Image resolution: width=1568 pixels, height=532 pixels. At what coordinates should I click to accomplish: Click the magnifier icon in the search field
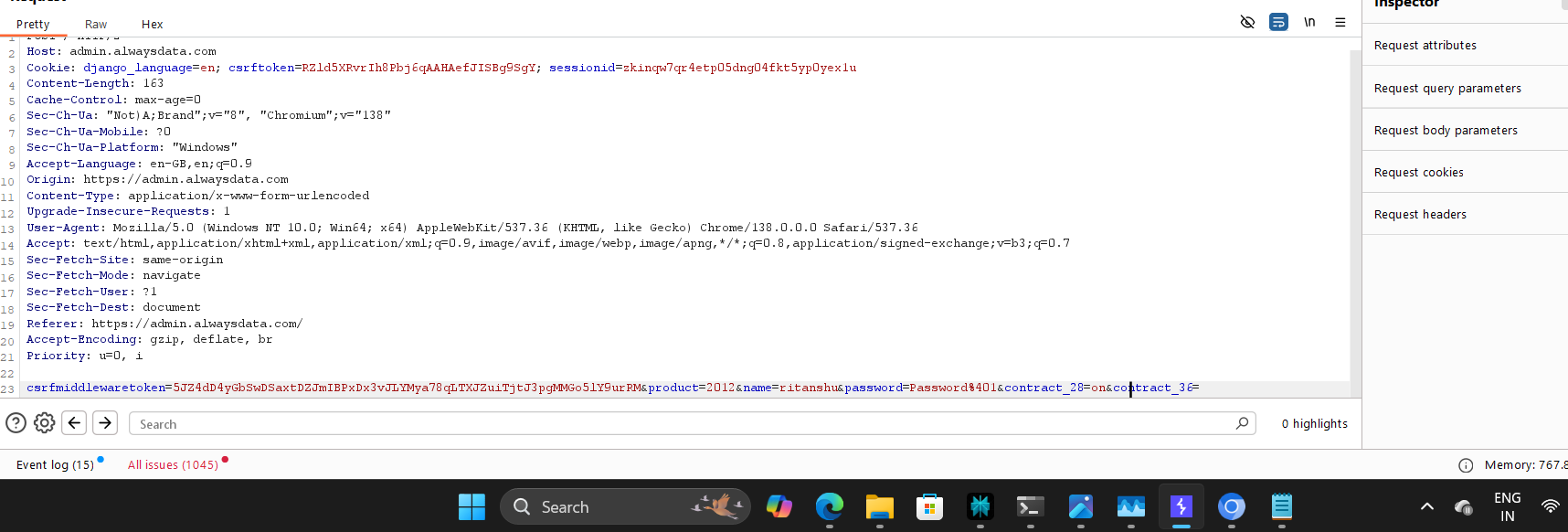coord(1242,423)
